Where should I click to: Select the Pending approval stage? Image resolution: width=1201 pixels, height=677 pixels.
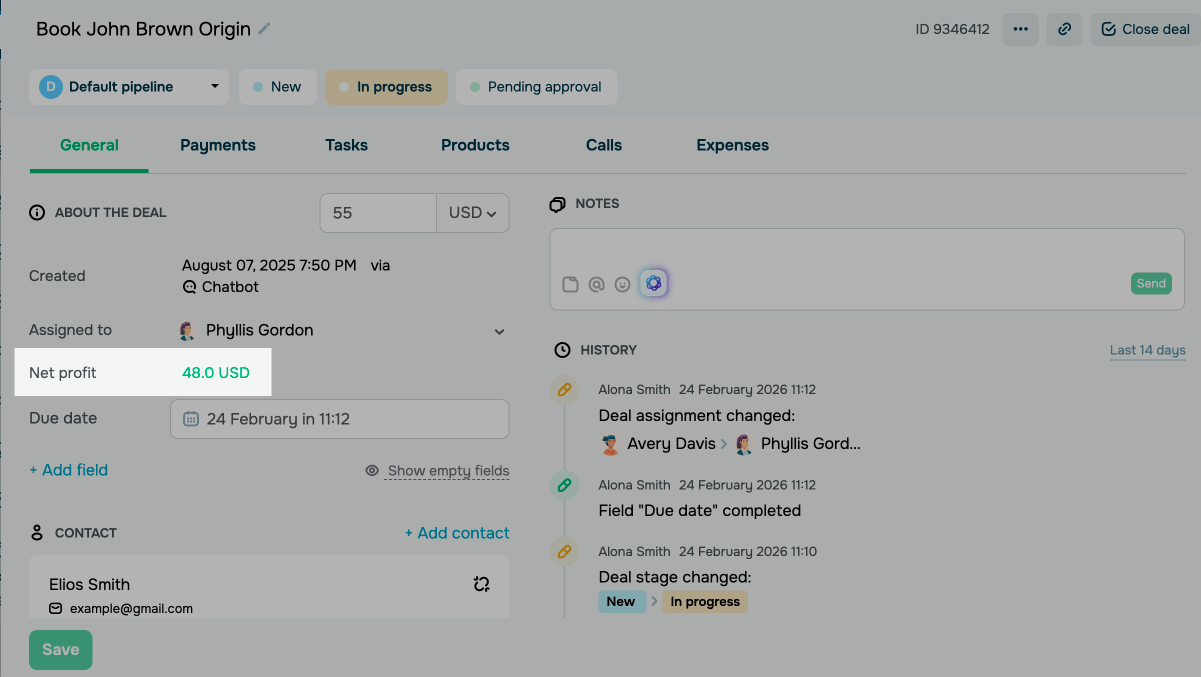click(x=536, y=87)
